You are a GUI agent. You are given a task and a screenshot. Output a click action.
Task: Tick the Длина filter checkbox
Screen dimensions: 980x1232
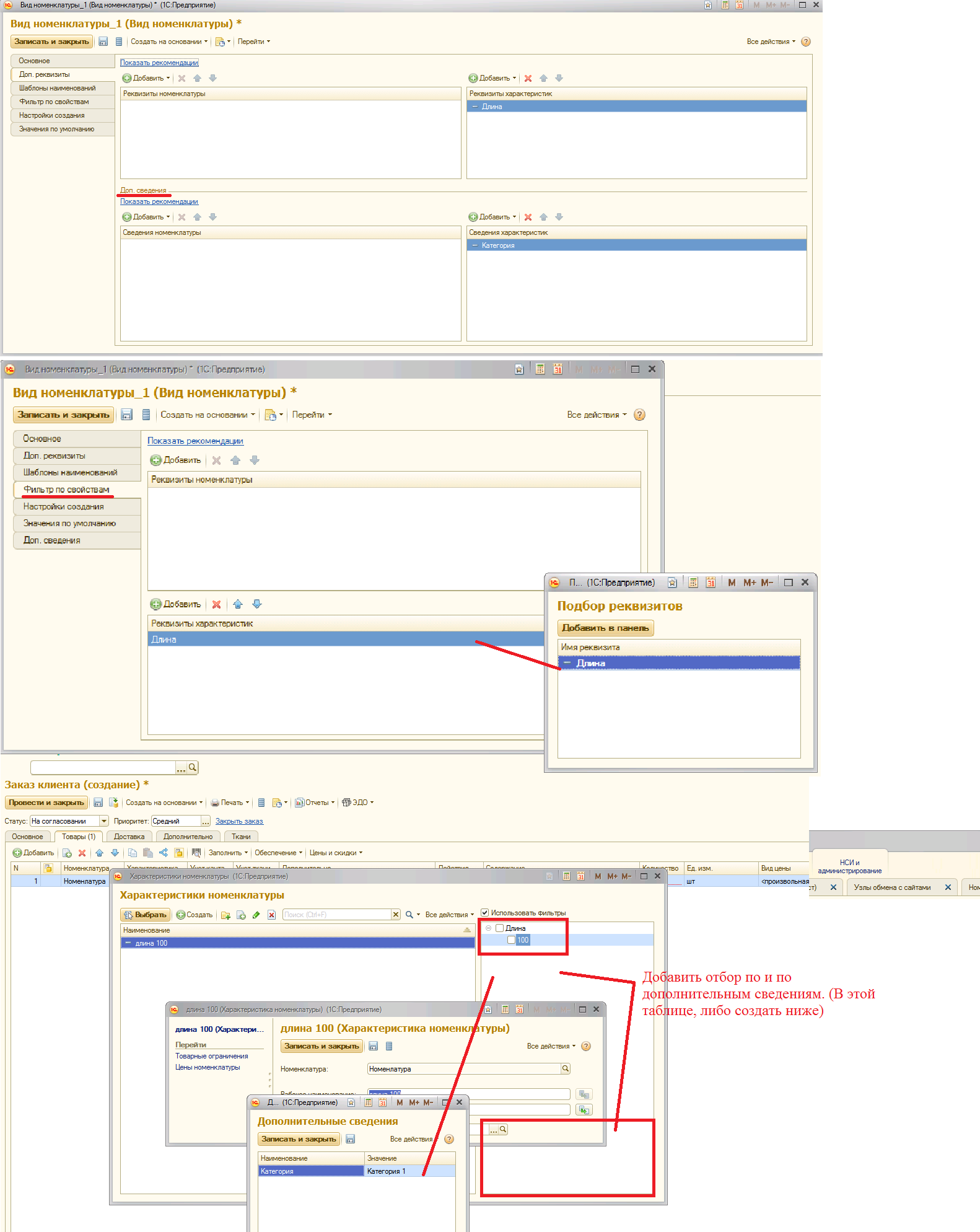[x=500, y=928]
